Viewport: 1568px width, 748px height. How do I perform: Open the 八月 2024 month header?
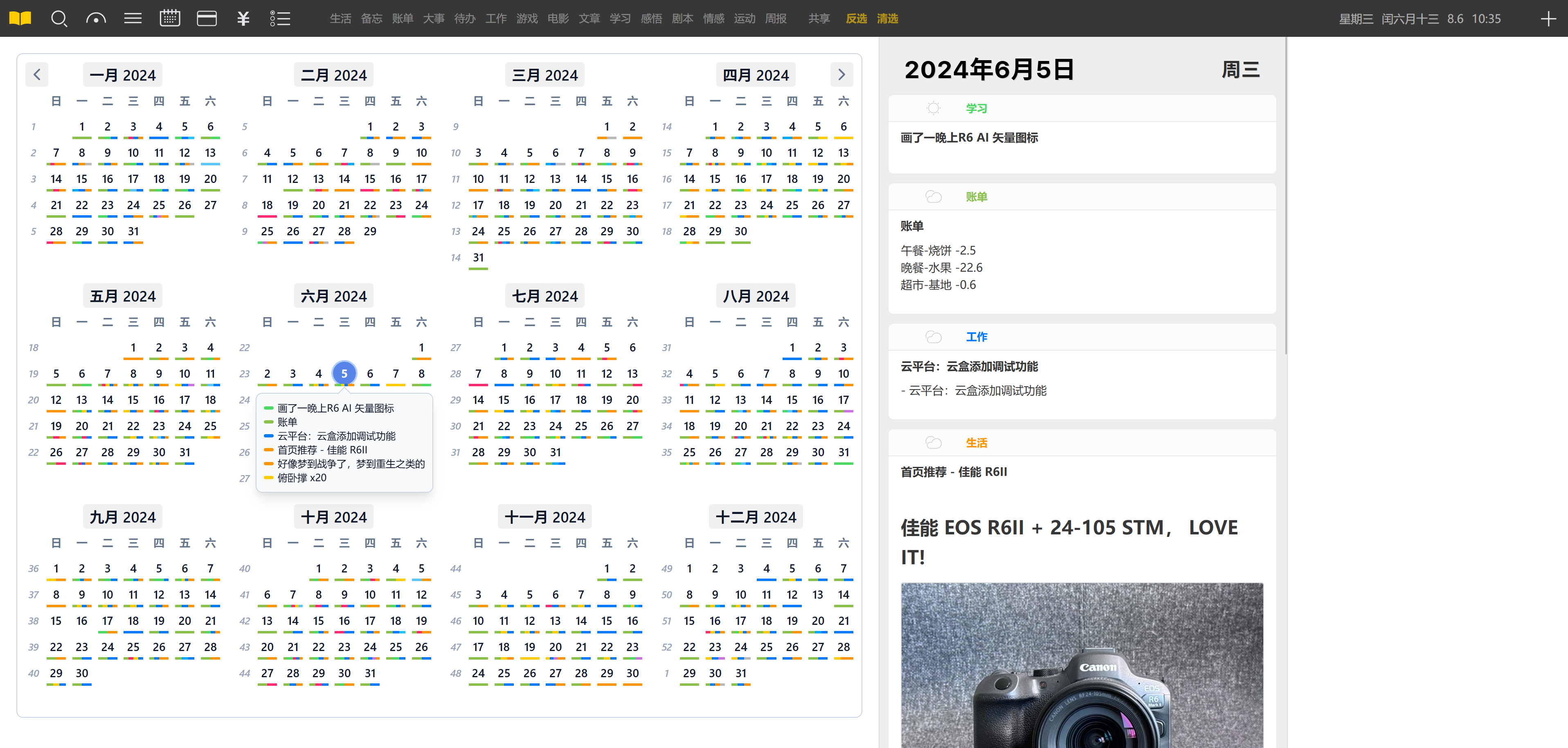(x=756, y=296)
